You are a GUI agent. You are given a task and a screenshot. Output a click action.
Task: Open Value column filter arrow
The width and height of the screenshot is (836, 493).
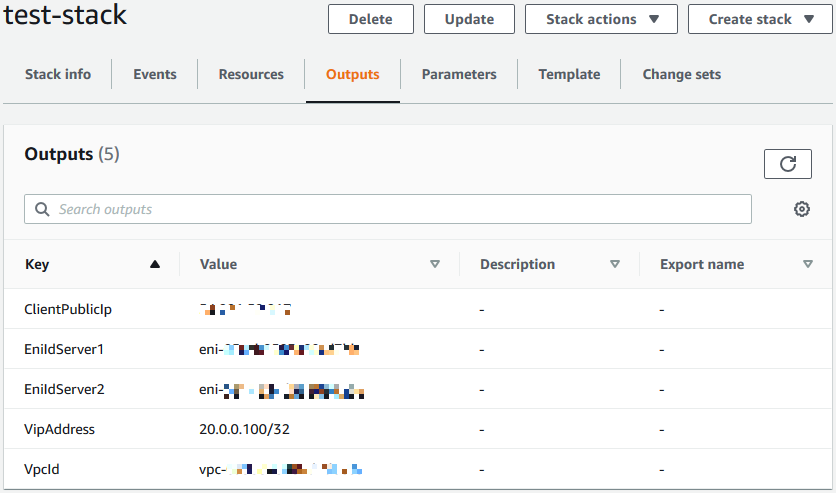point(434,265)
